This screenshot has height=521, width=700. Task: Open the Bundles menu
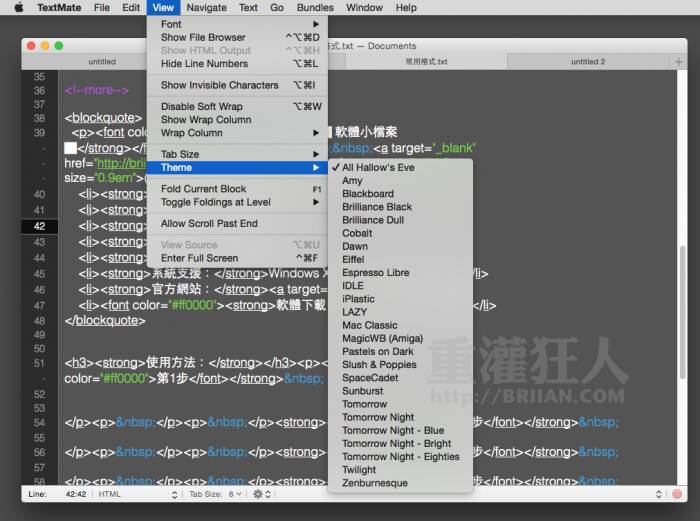(315, 8)
